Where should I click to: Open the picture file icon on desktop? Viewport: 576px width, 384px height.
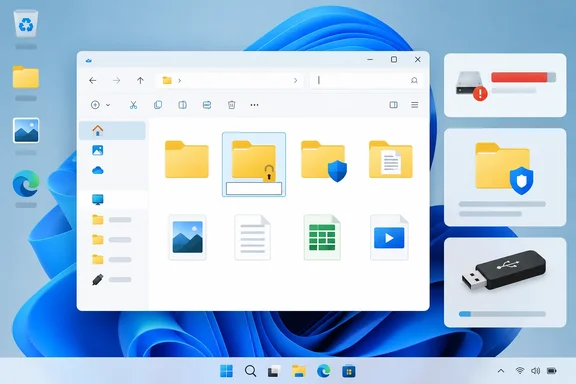click(26, 130)
